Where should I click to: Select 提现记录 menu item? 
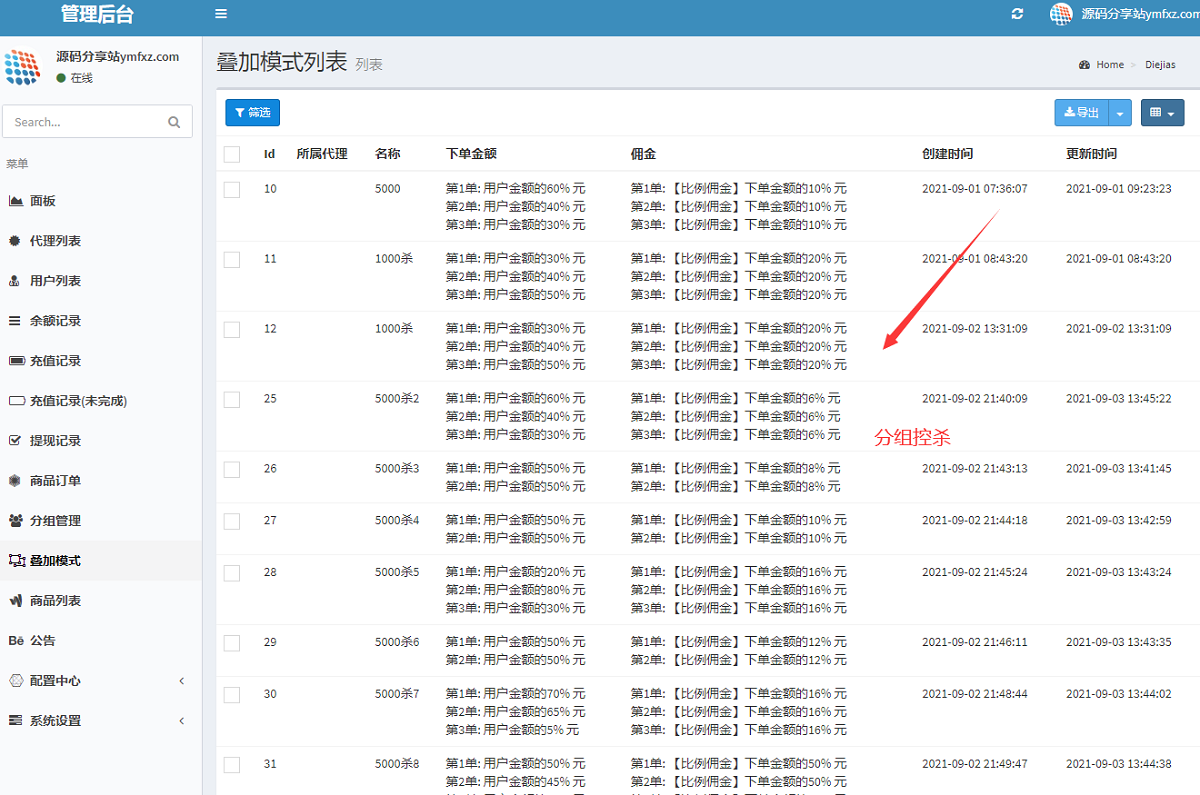(x=55, y=441)
